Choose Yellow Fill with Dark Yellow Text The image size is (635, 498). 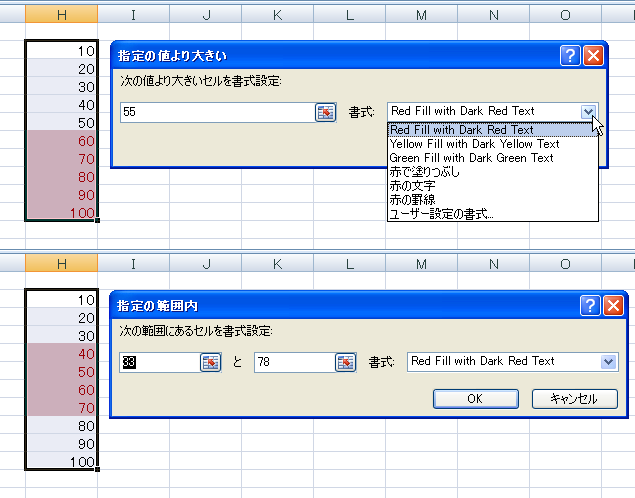pyautogui.click(x=474, y=144)
